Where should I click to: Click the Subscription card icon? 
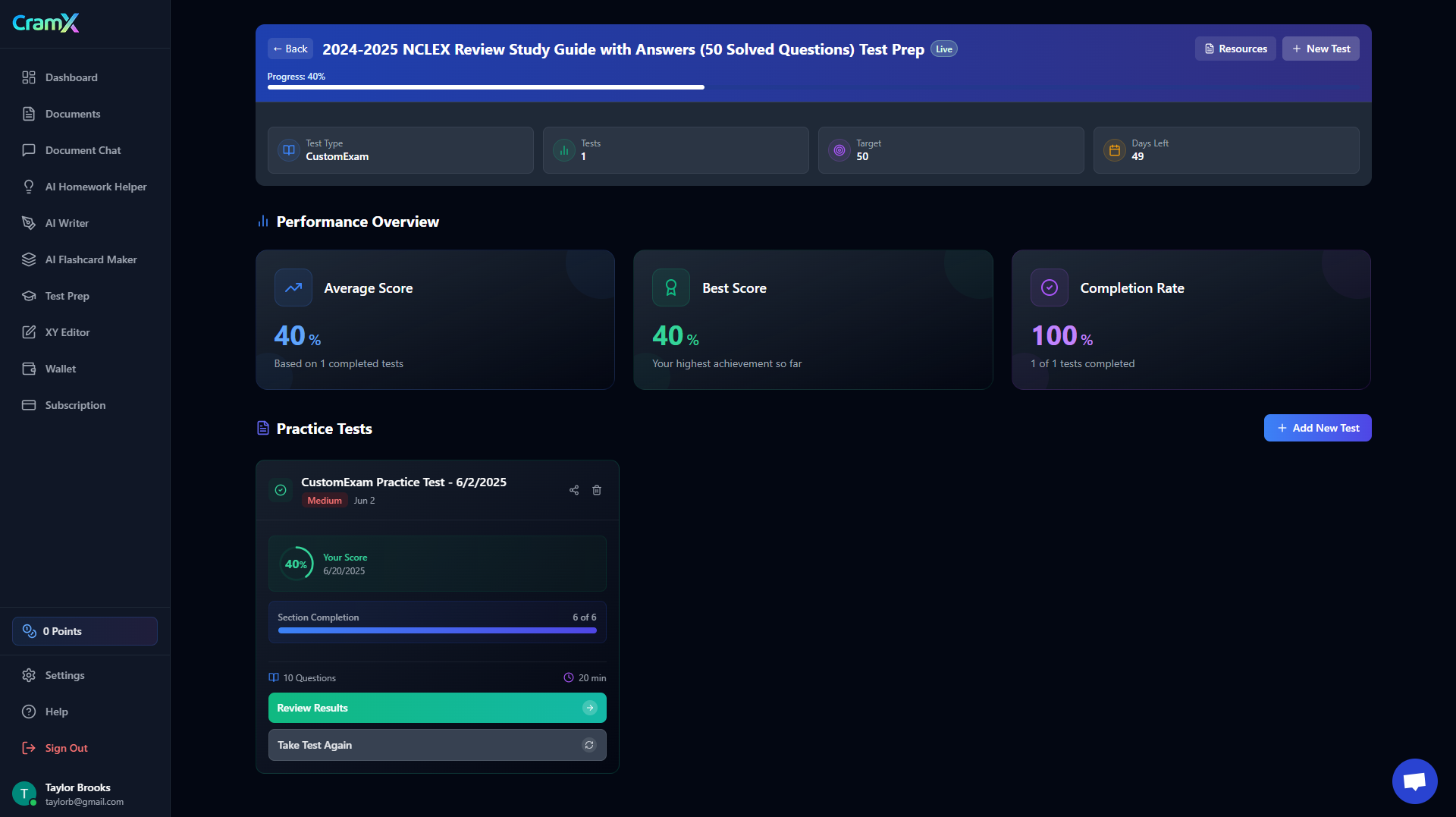pyautogui.click(x=29, y=405)
